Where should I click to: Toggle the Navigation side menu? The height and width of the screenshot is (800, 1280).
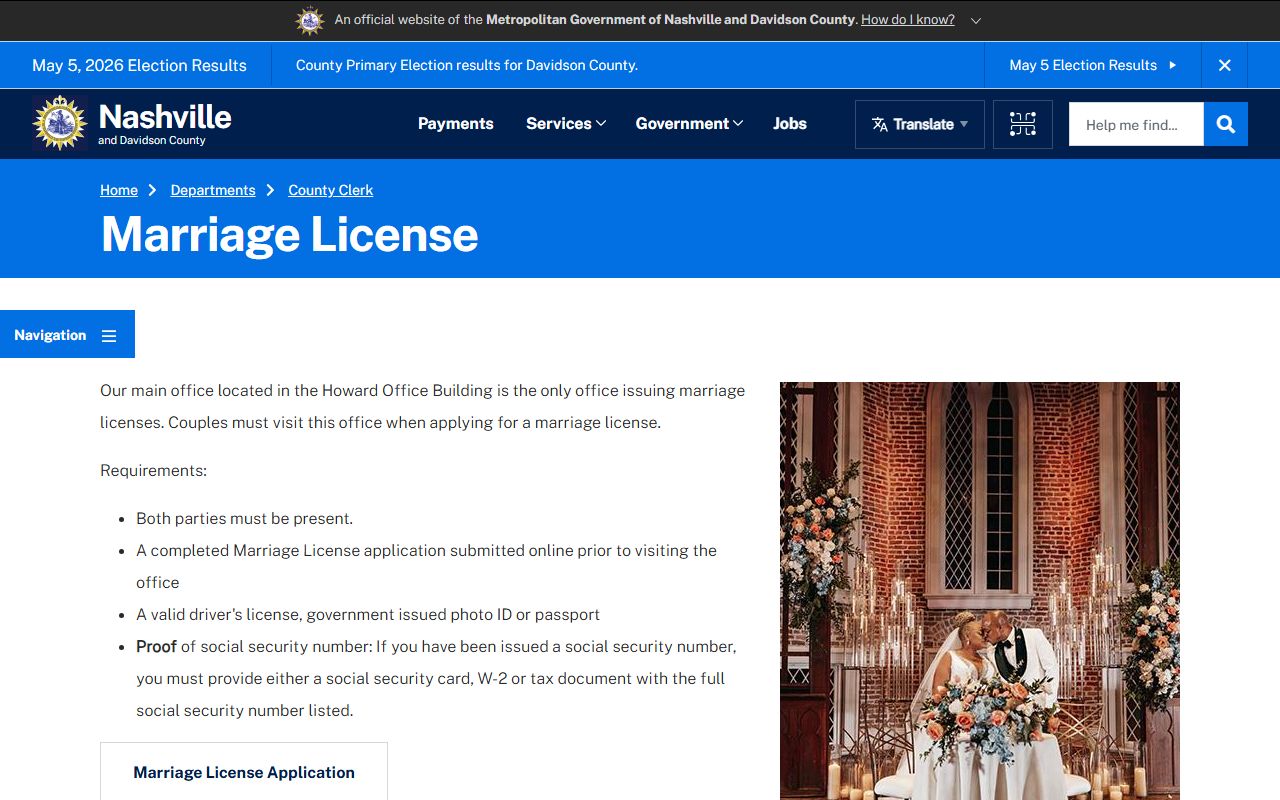(x=67, y=335)
